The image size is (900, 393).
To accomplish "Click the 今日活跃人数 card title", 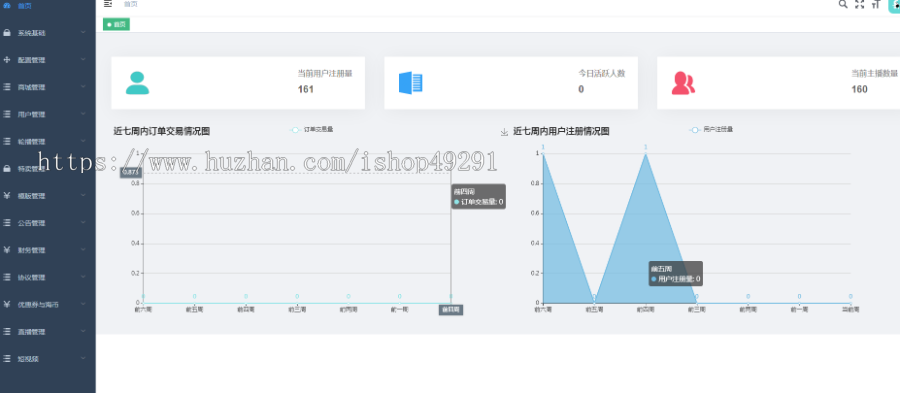I will [x=602, y=73].
